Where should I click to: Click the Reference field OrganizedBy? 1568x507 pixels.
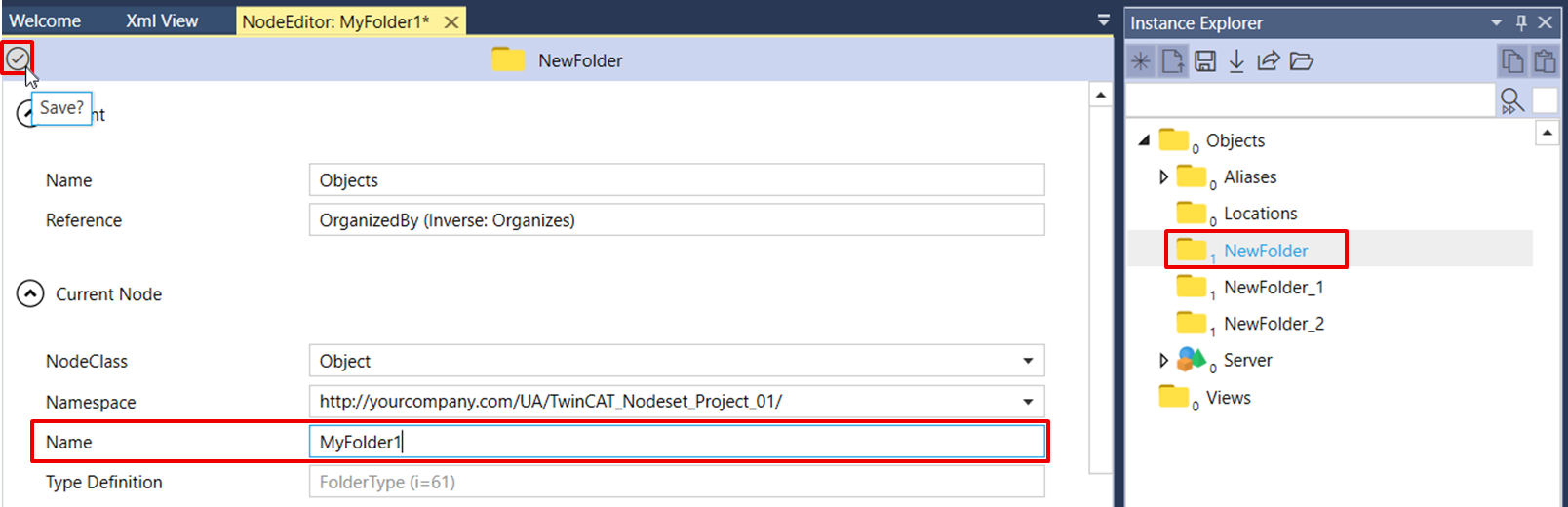click(x=677, y=219)
